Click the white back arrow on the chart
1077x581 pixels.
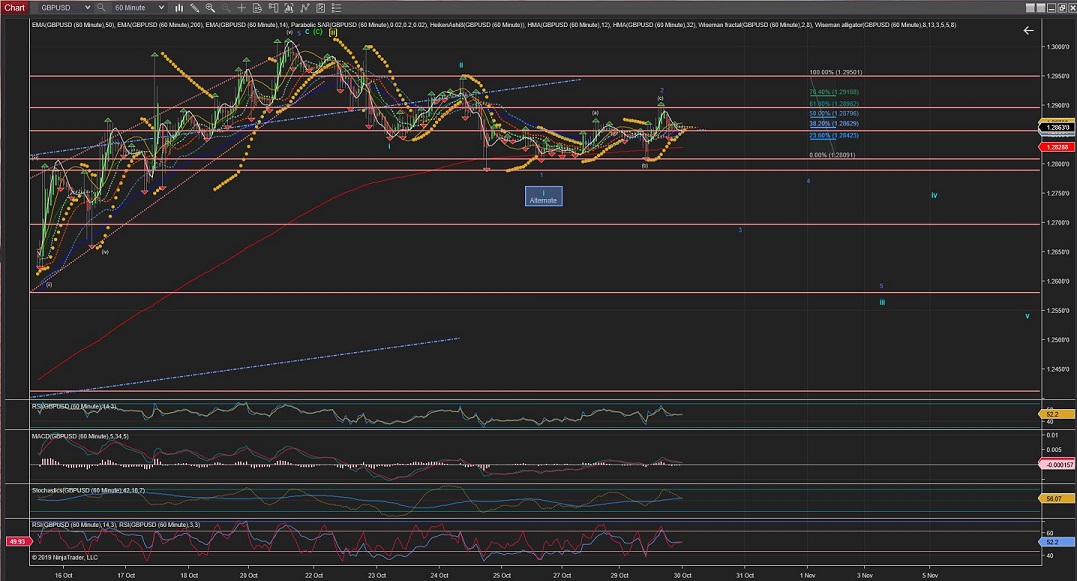tap(1028, 30)
